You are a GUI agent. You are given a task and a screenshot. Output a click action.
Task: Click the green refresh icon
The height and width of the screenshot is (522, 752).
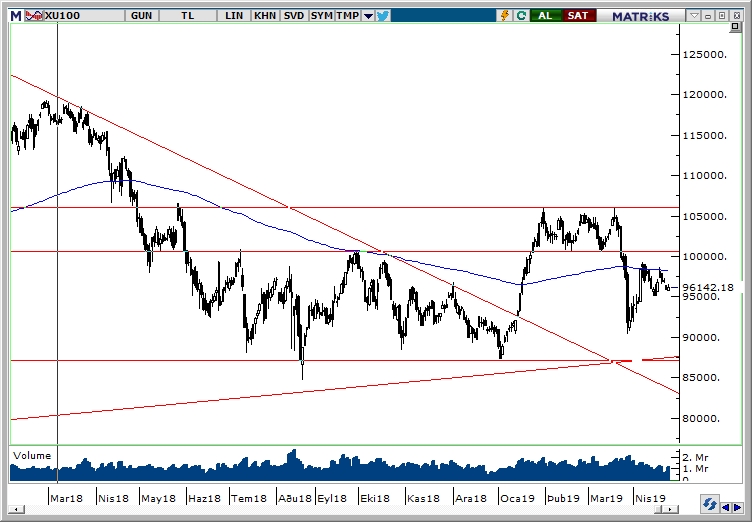[x=521, y=16]
